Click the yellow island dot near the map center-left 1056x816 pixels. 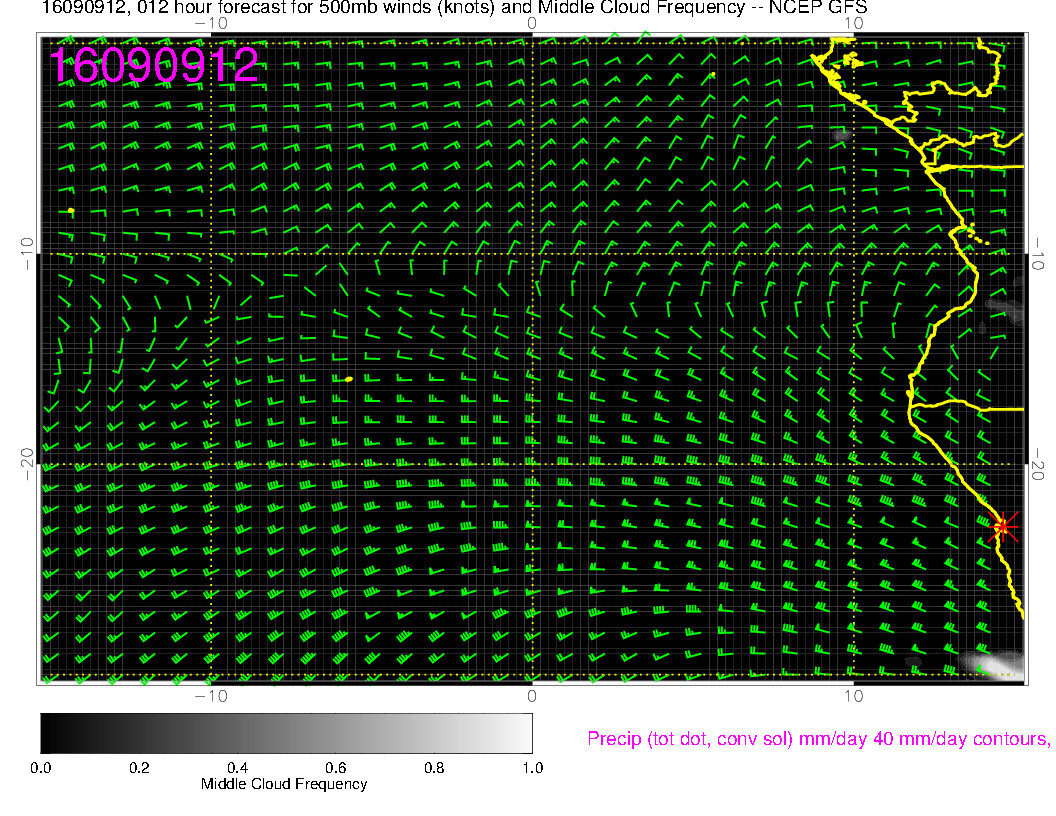pos(348,379)
